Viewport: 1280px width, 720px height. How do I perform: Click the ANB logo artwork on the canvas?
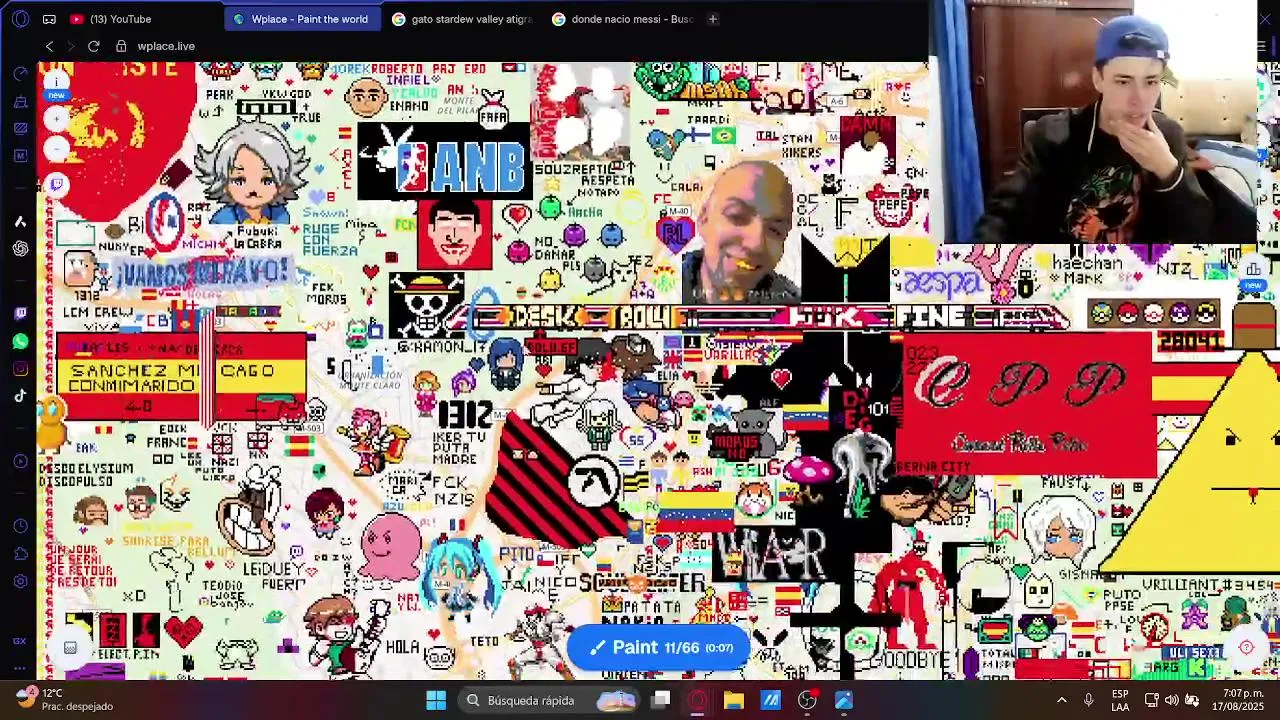(443, 161)
